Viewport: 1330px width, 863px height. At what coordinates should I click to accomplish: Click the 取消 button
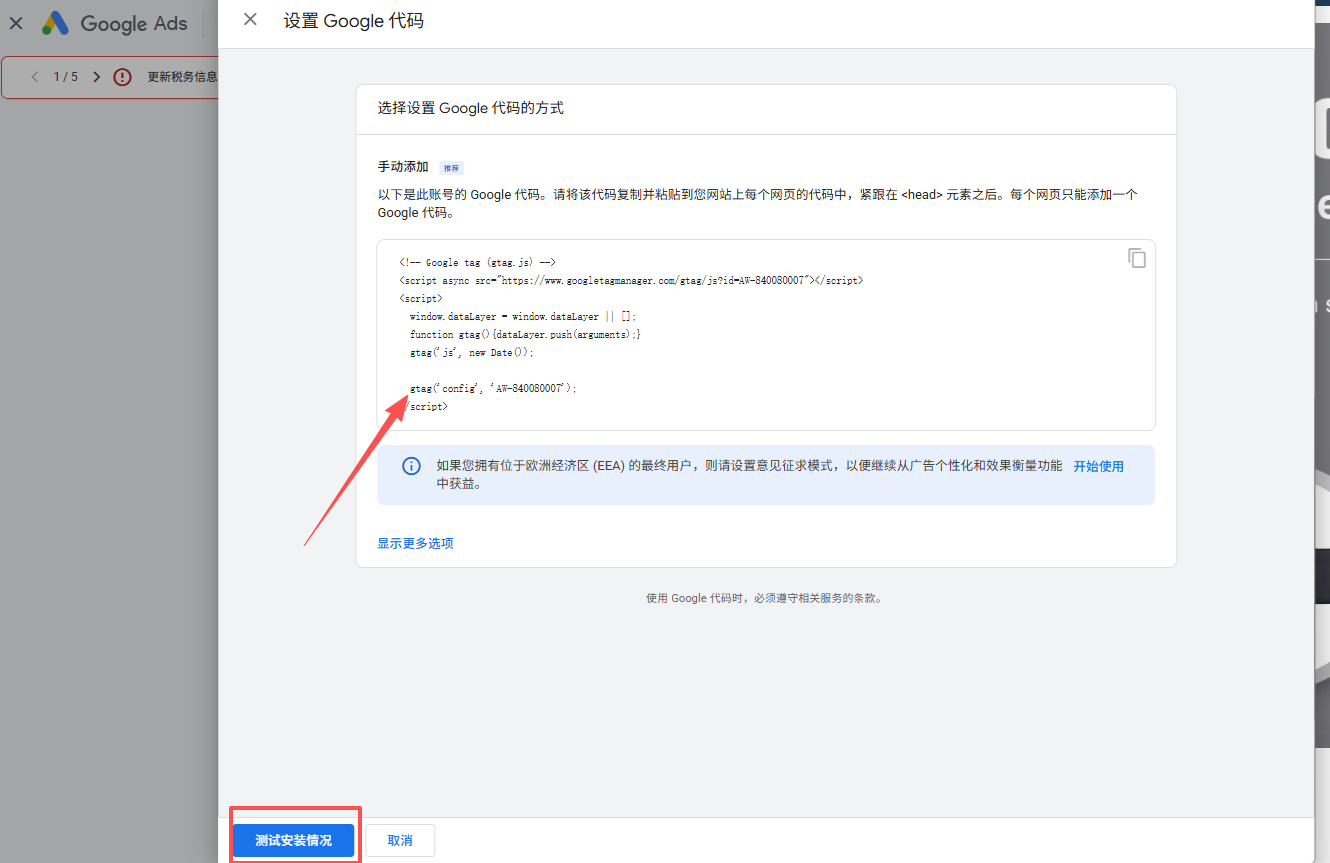400,840
